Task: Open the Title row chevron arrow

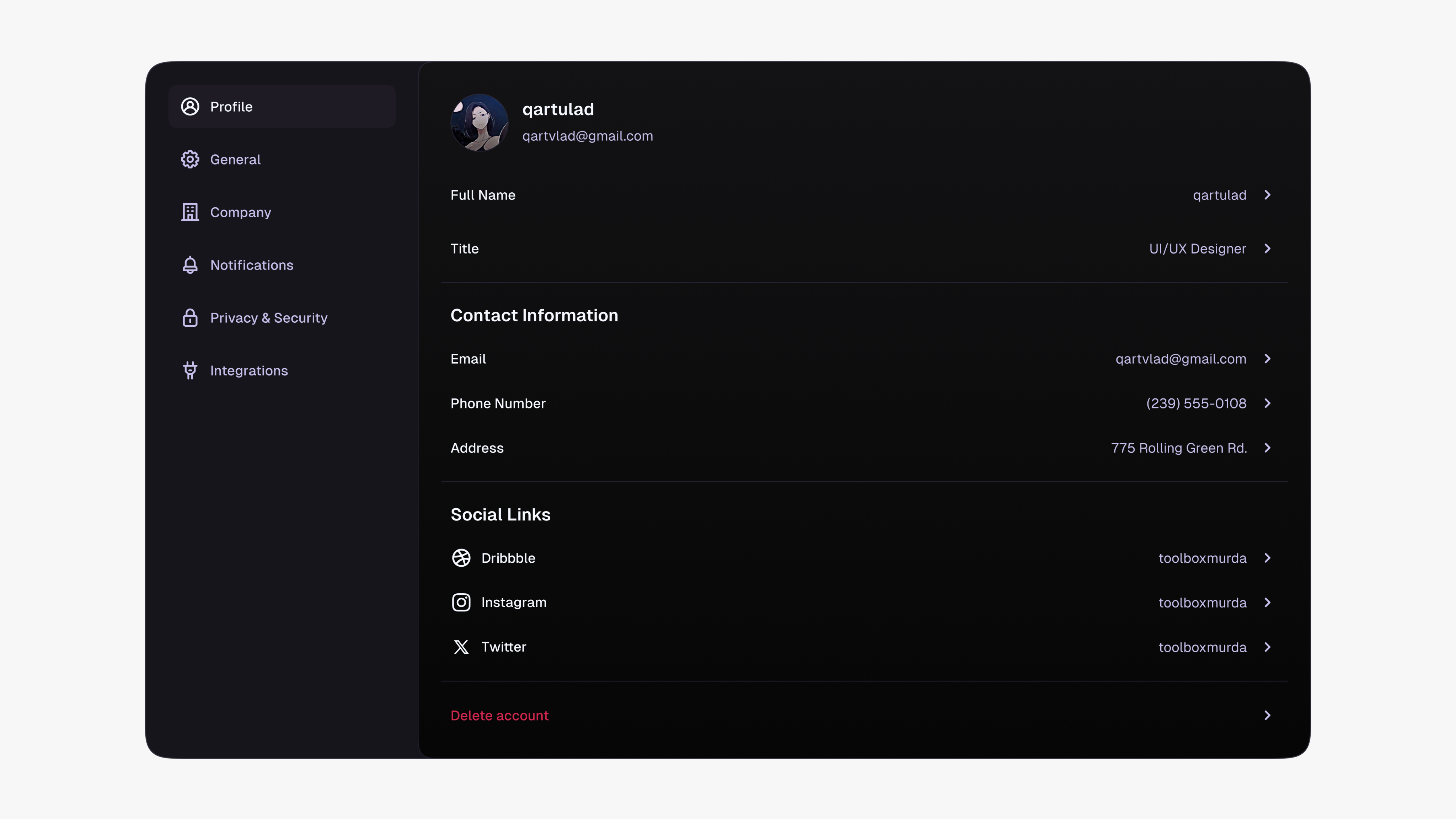Action: point(1267,249)
